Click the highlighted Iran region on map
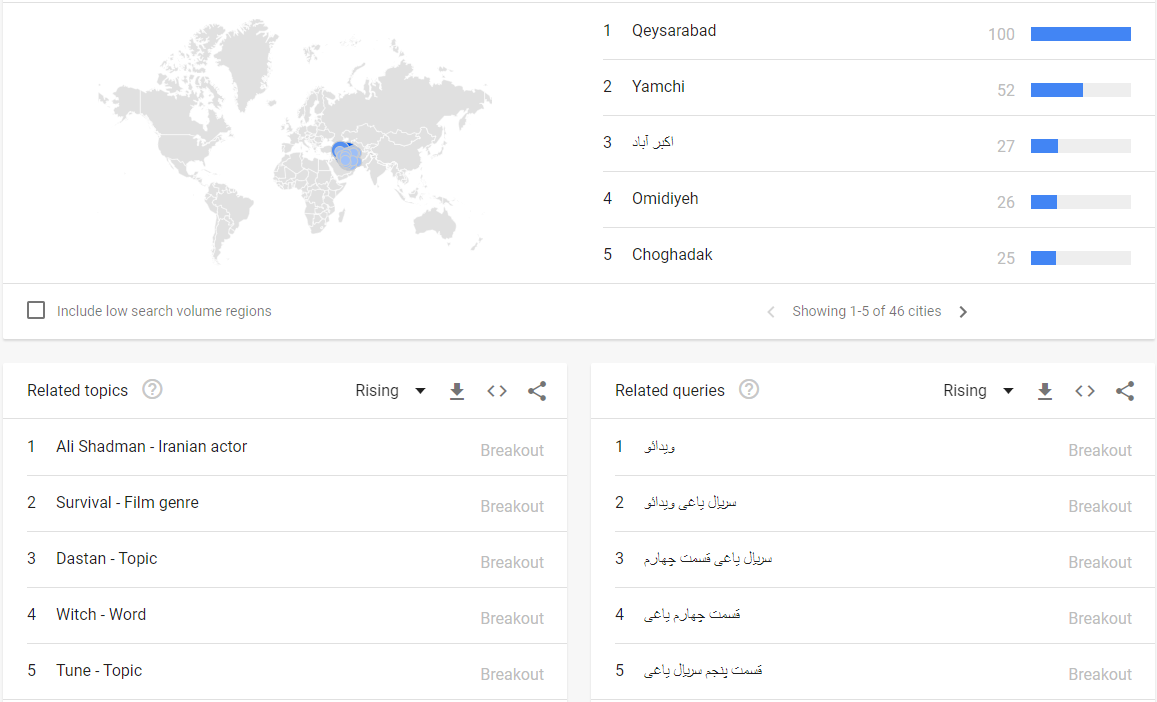The width and height of the screenshot is (1157, 702). click(346, 157)
